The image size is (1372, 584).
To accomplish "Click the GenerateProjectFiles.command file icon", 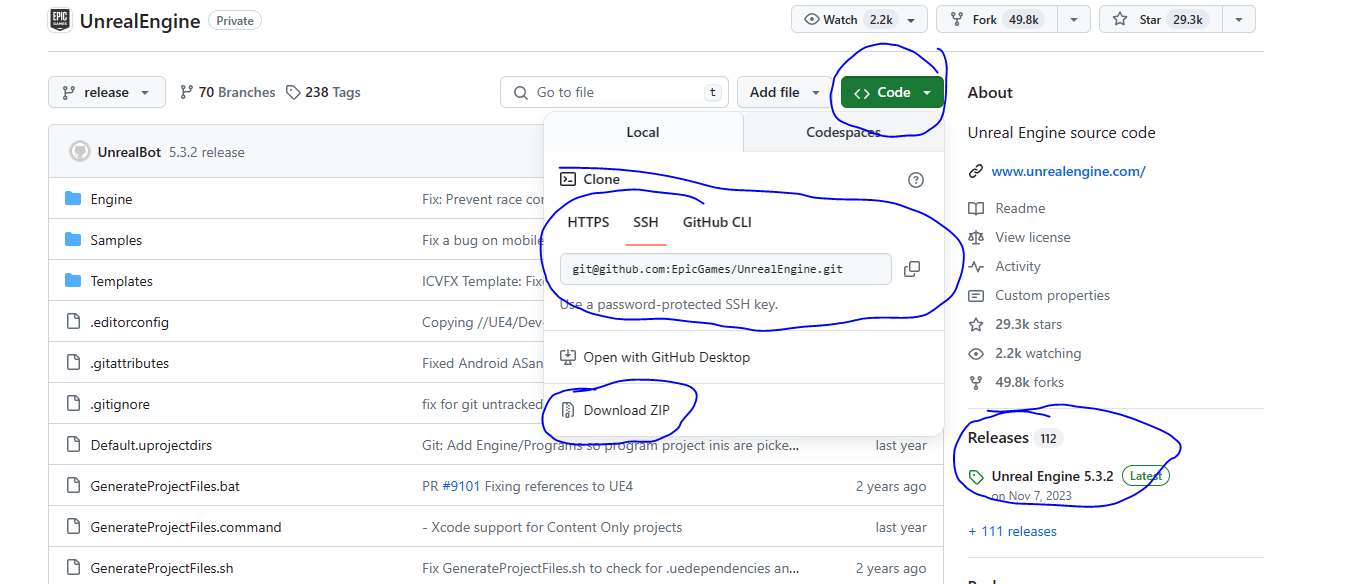I will click(72, 527).
